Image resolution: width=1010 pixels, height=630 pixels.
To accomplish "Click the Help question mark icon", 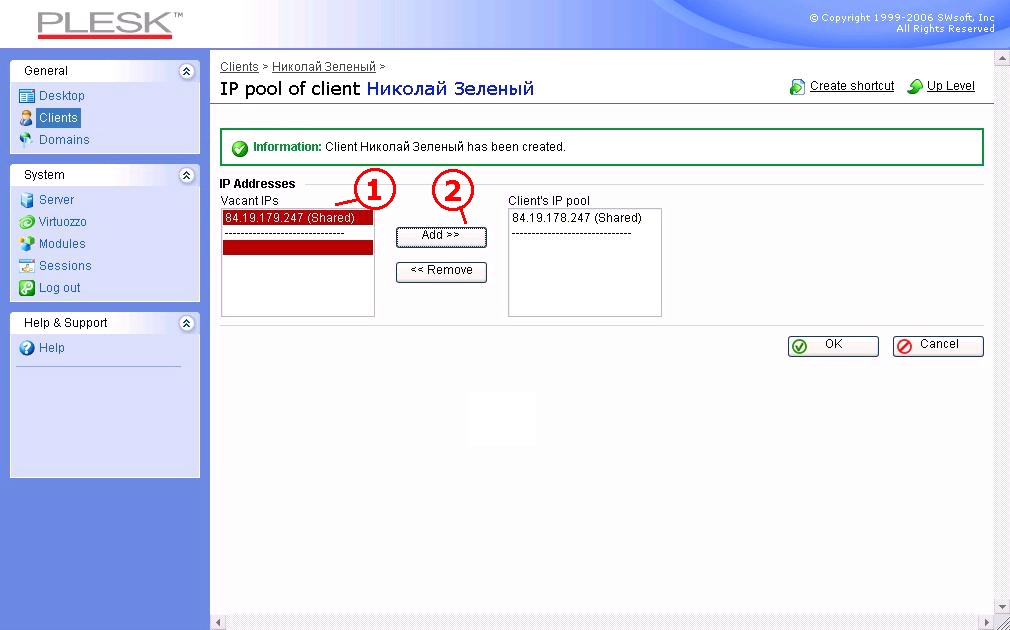I will point(27,348).
